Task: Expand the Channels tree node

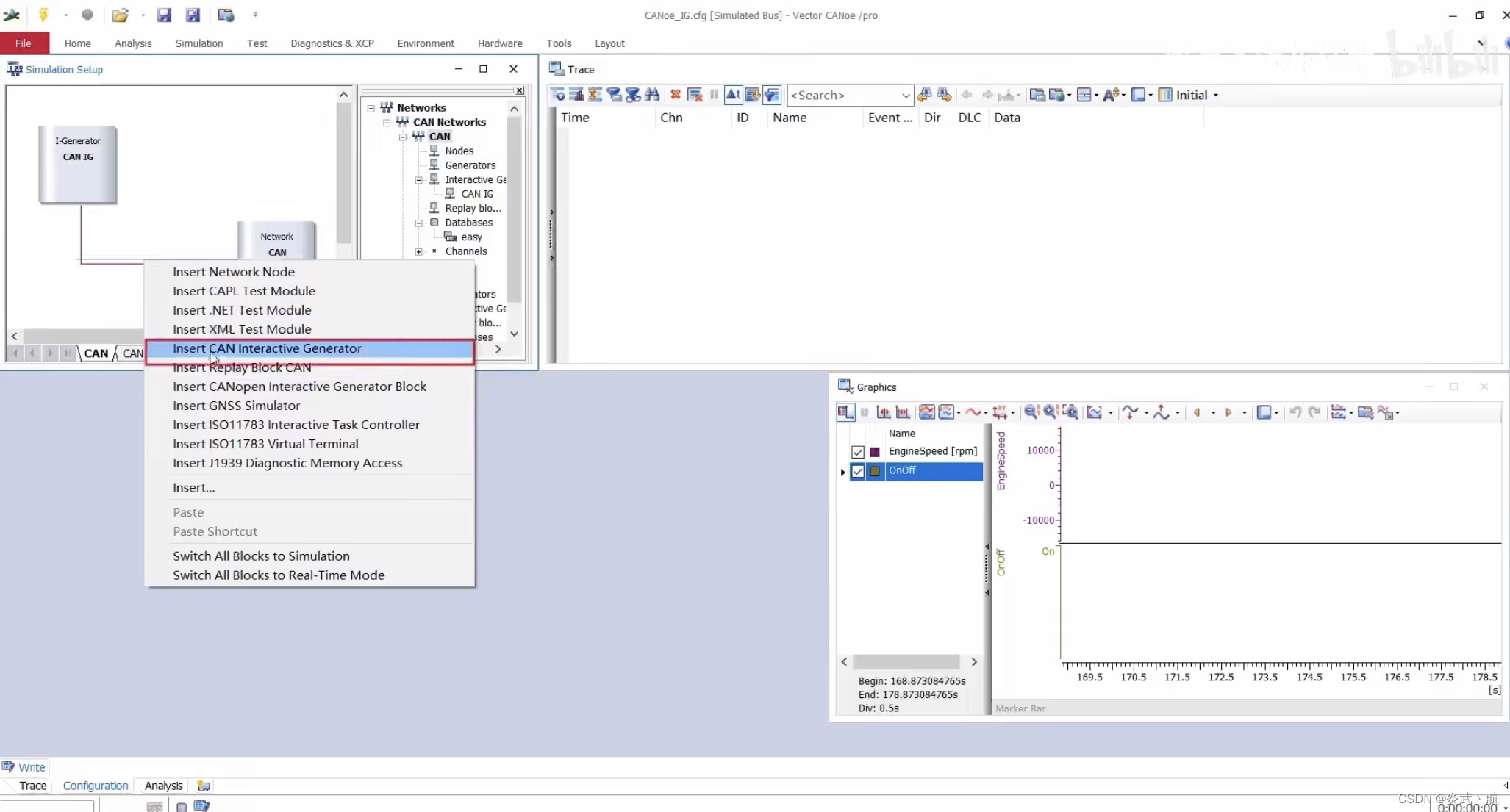Action: click(x=418, y=251)
